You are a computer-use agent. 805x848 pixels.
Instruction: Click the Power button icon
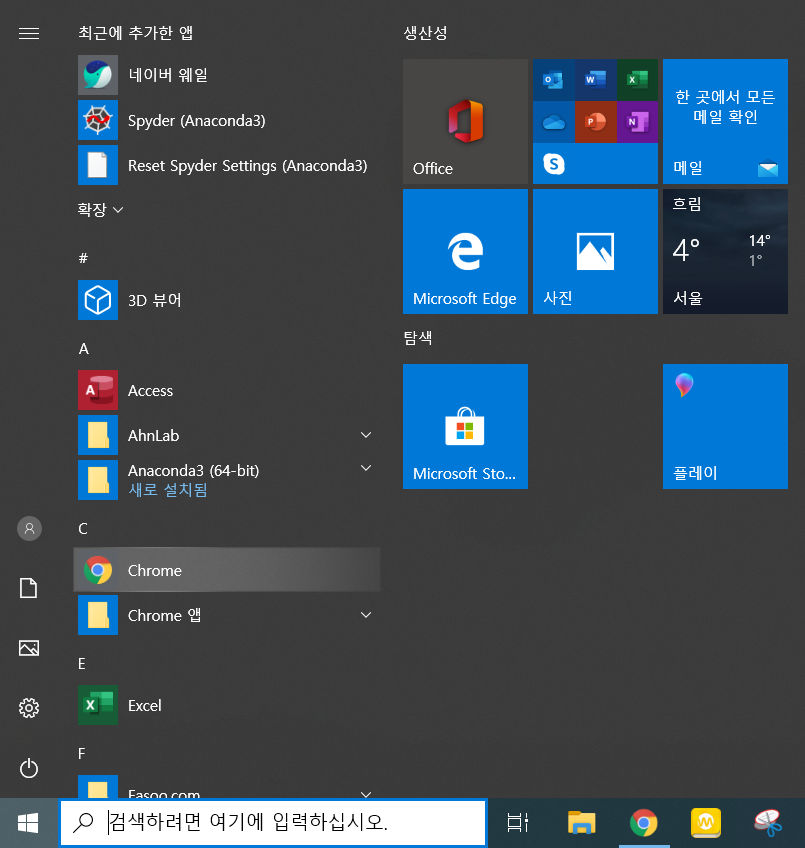tap(29, 768)
